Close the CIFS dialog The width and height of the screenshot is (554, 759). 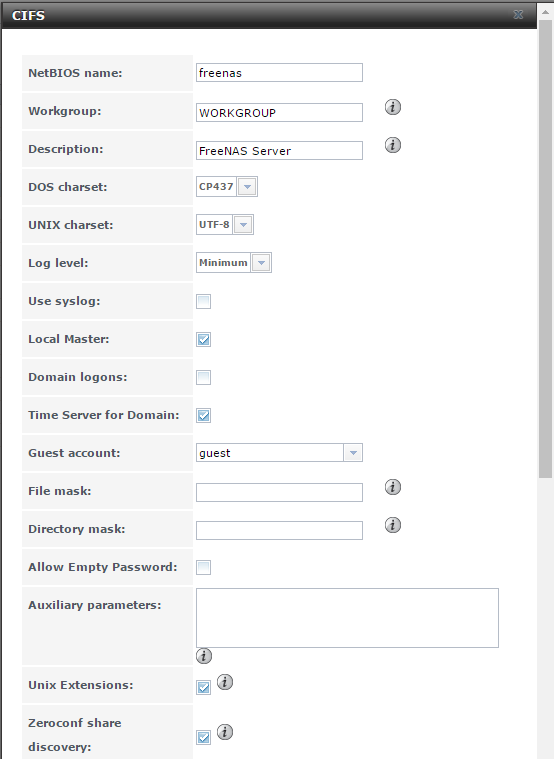click(518, 15)
